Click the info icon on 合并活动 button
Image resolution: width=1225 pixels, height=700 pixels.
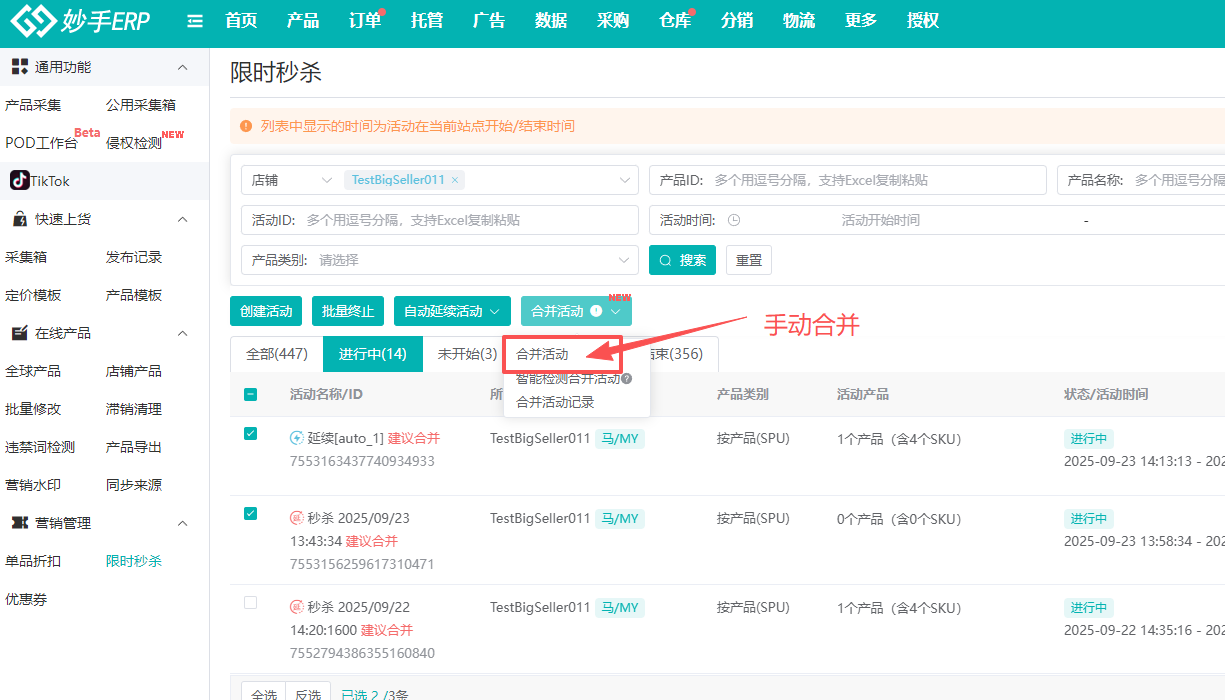tap(596, 311)
